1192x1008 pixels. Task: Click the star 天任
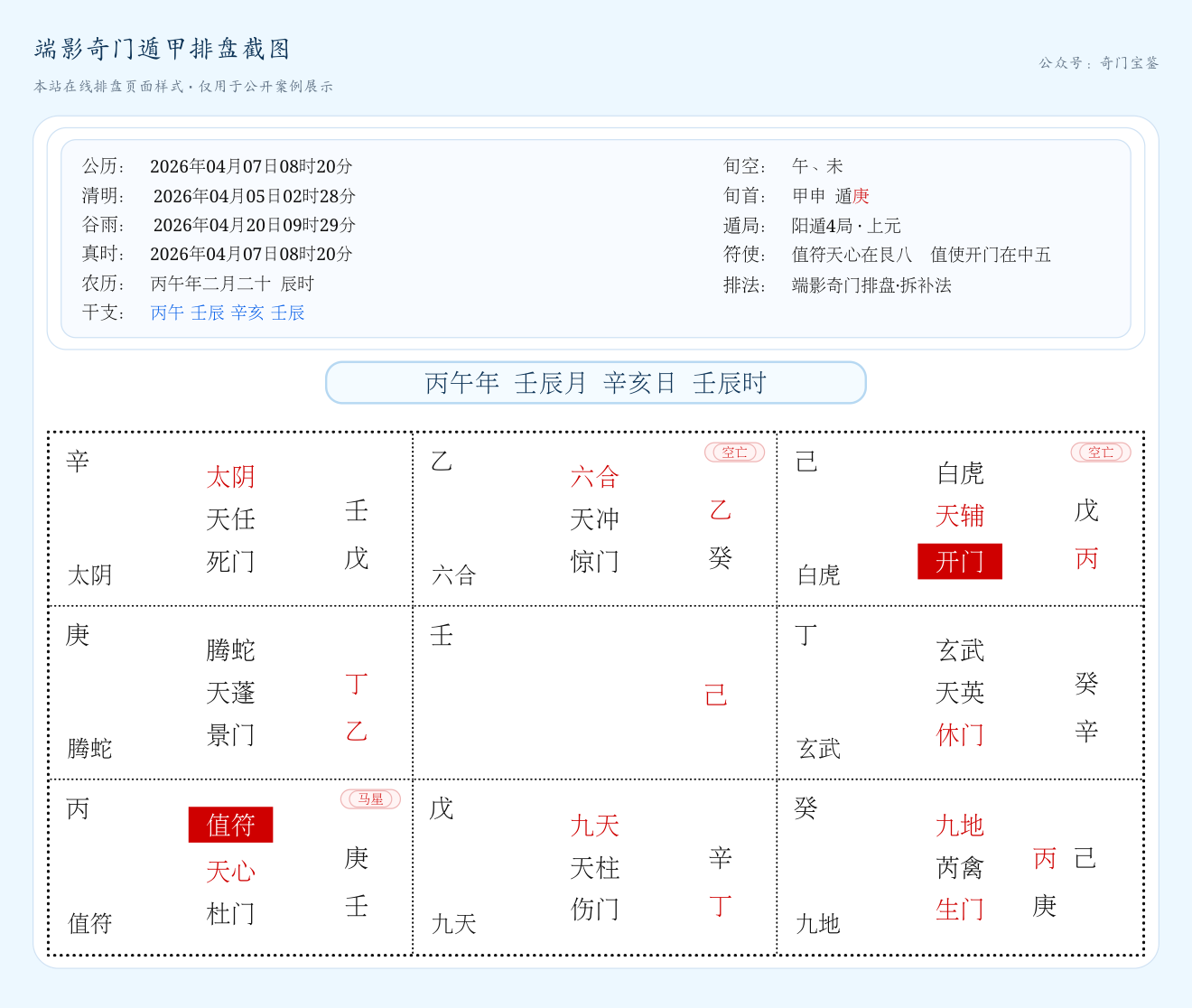[230, 519]
